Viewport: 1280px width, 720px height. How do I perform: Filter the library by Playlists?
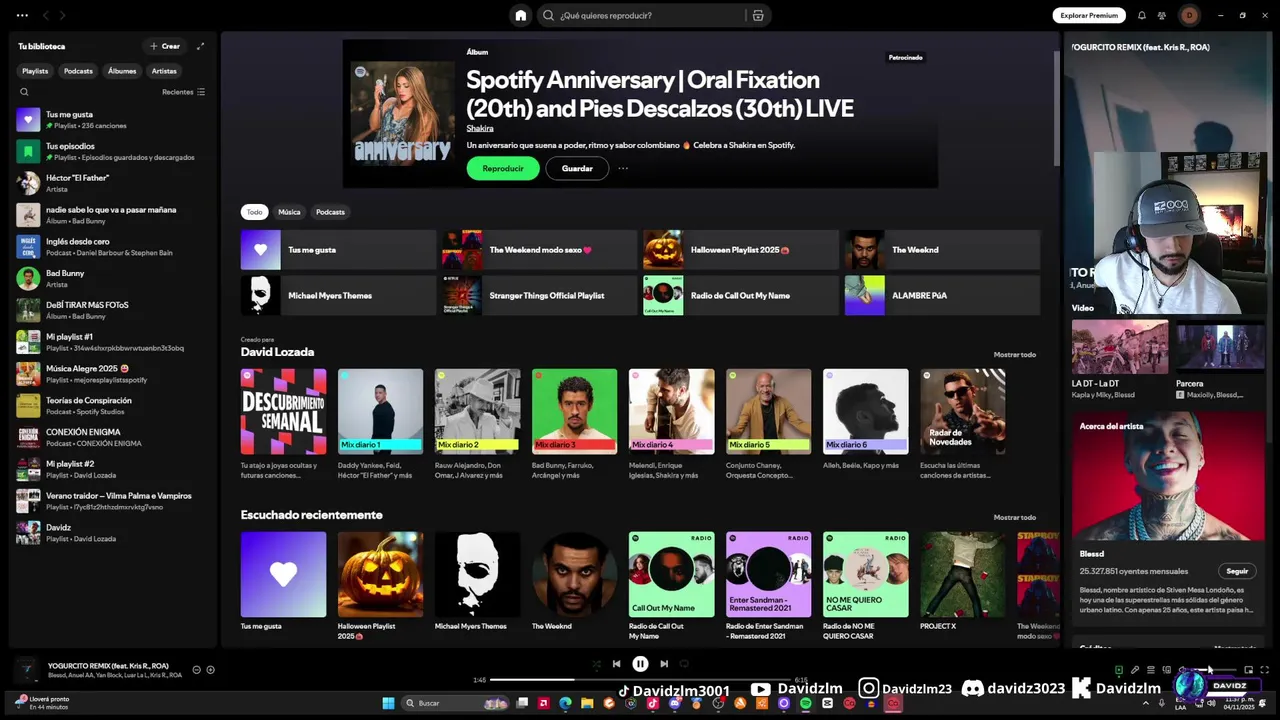click(35, 71)
